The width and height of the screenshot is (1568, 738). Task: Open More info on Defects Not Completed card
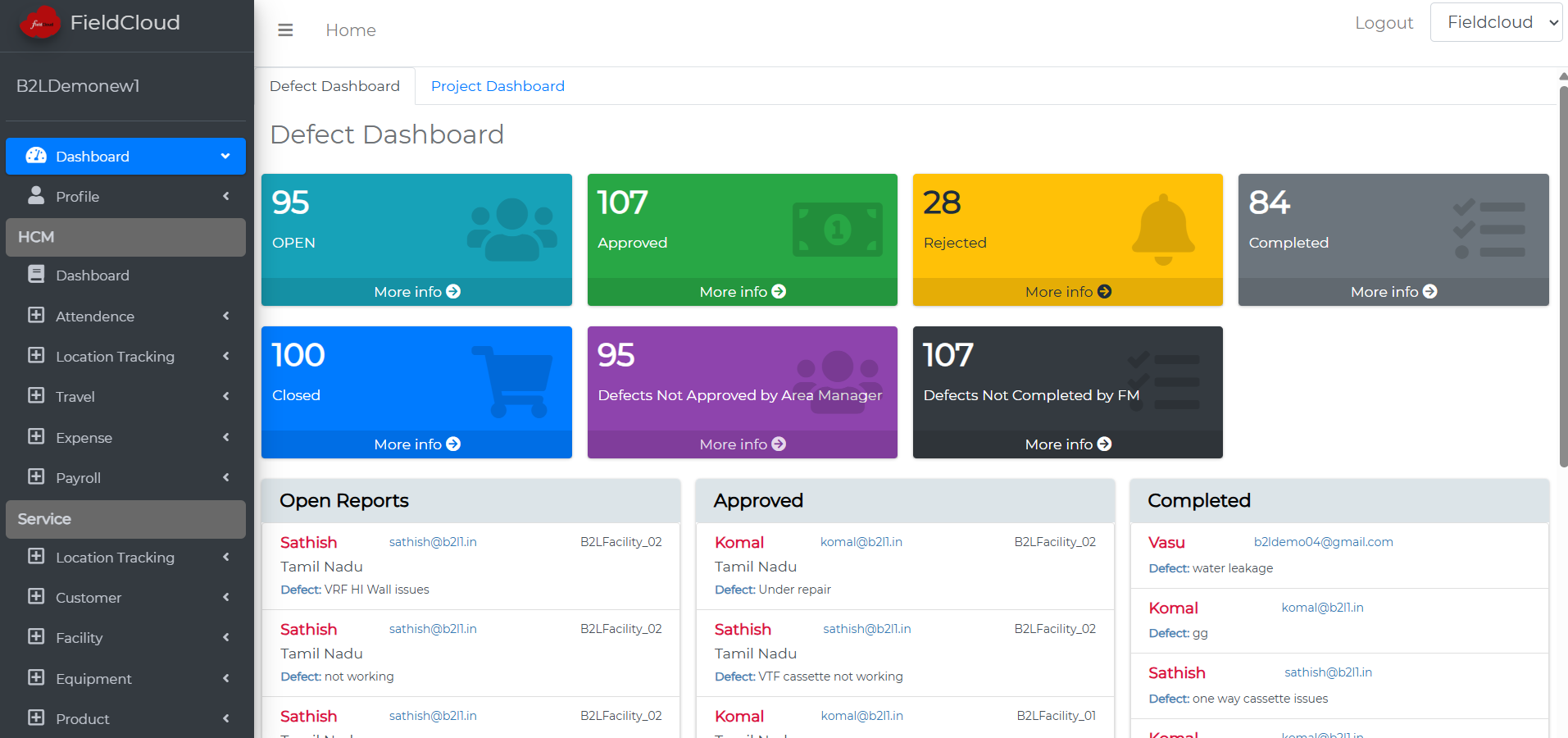click(x=1067, y=444)
